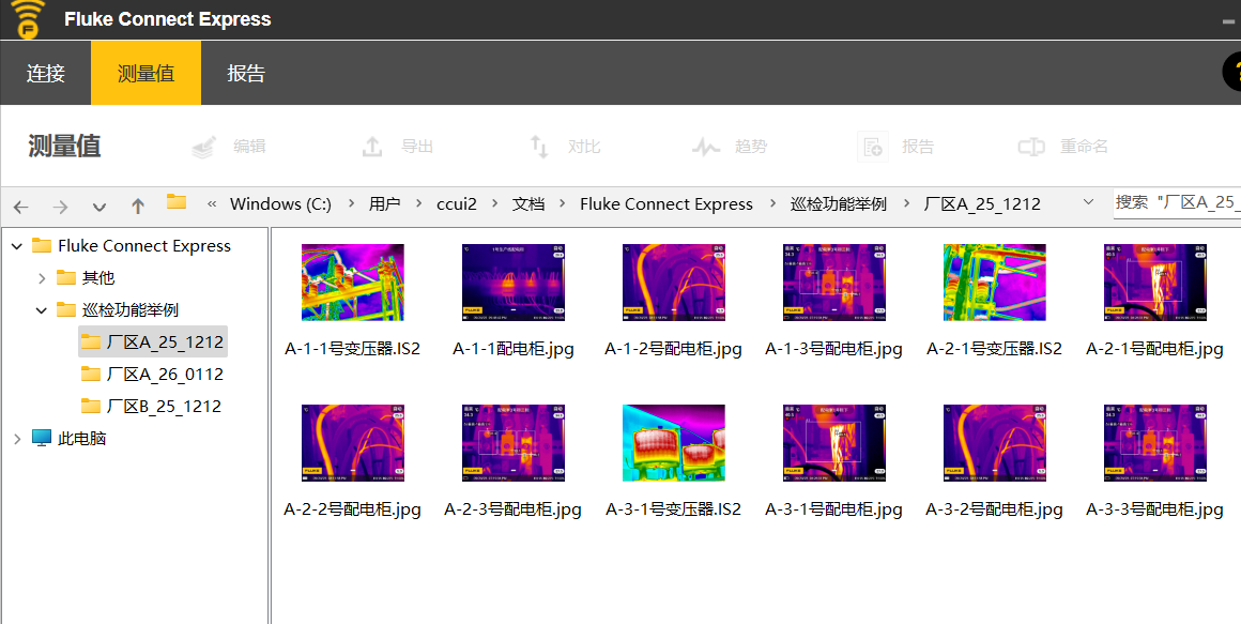
Task: Click the Report (报告) toolbar icon
Action: tap(873, 147)
